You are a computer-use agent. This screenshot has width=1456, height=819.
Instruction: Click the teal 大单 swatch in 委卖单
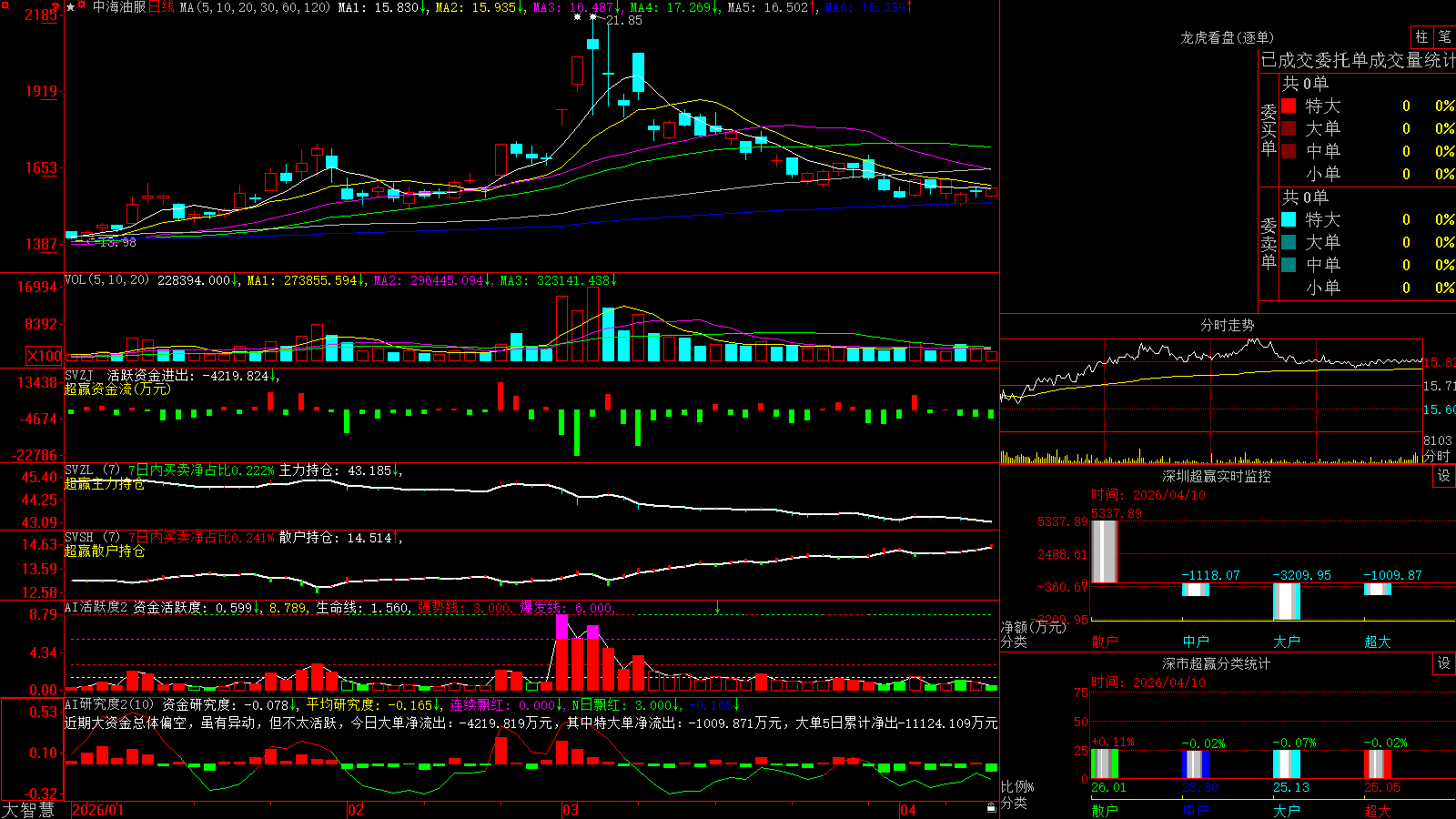(1289, 242)
